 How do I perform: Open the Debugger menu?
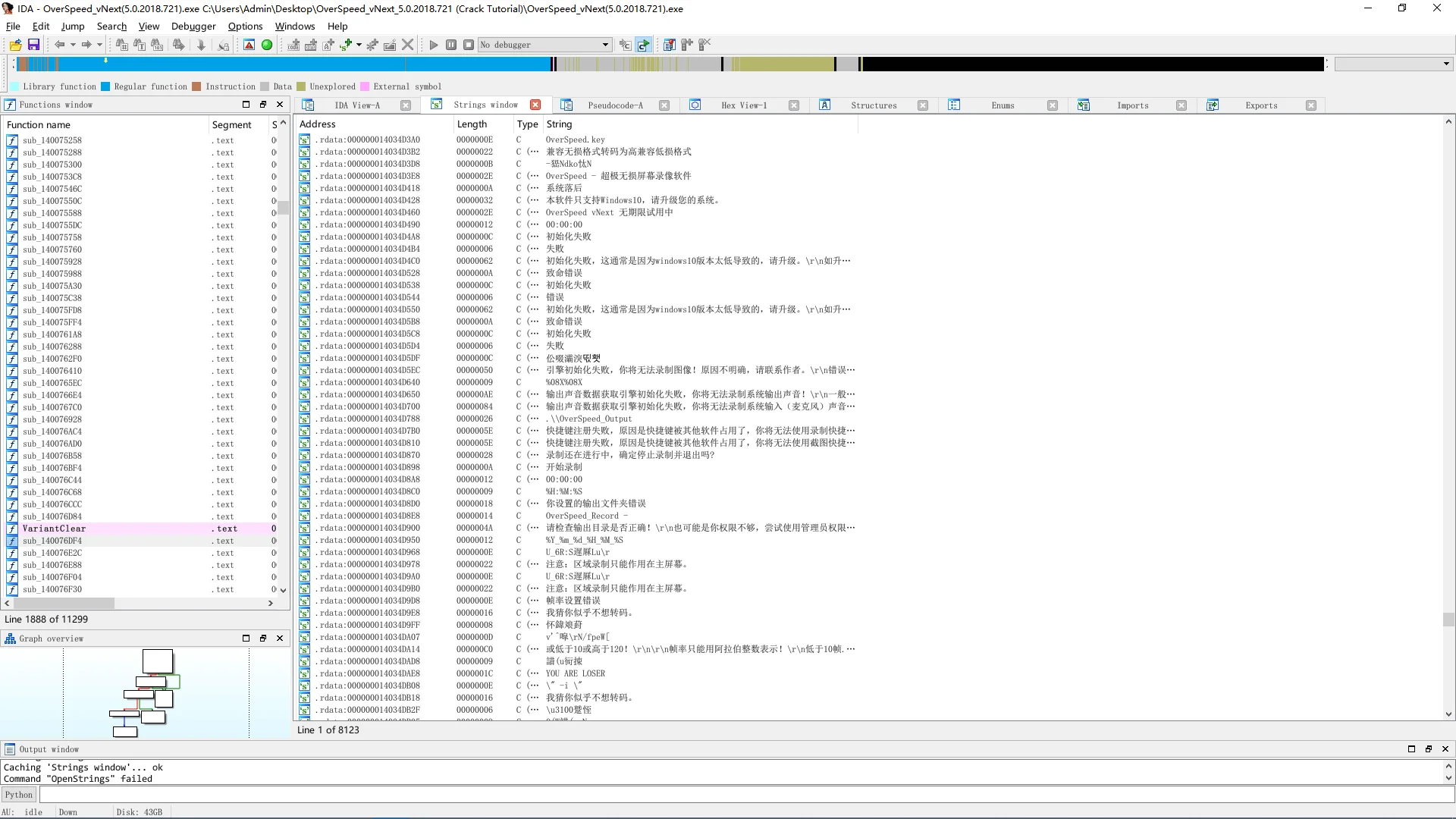(193, 26)
